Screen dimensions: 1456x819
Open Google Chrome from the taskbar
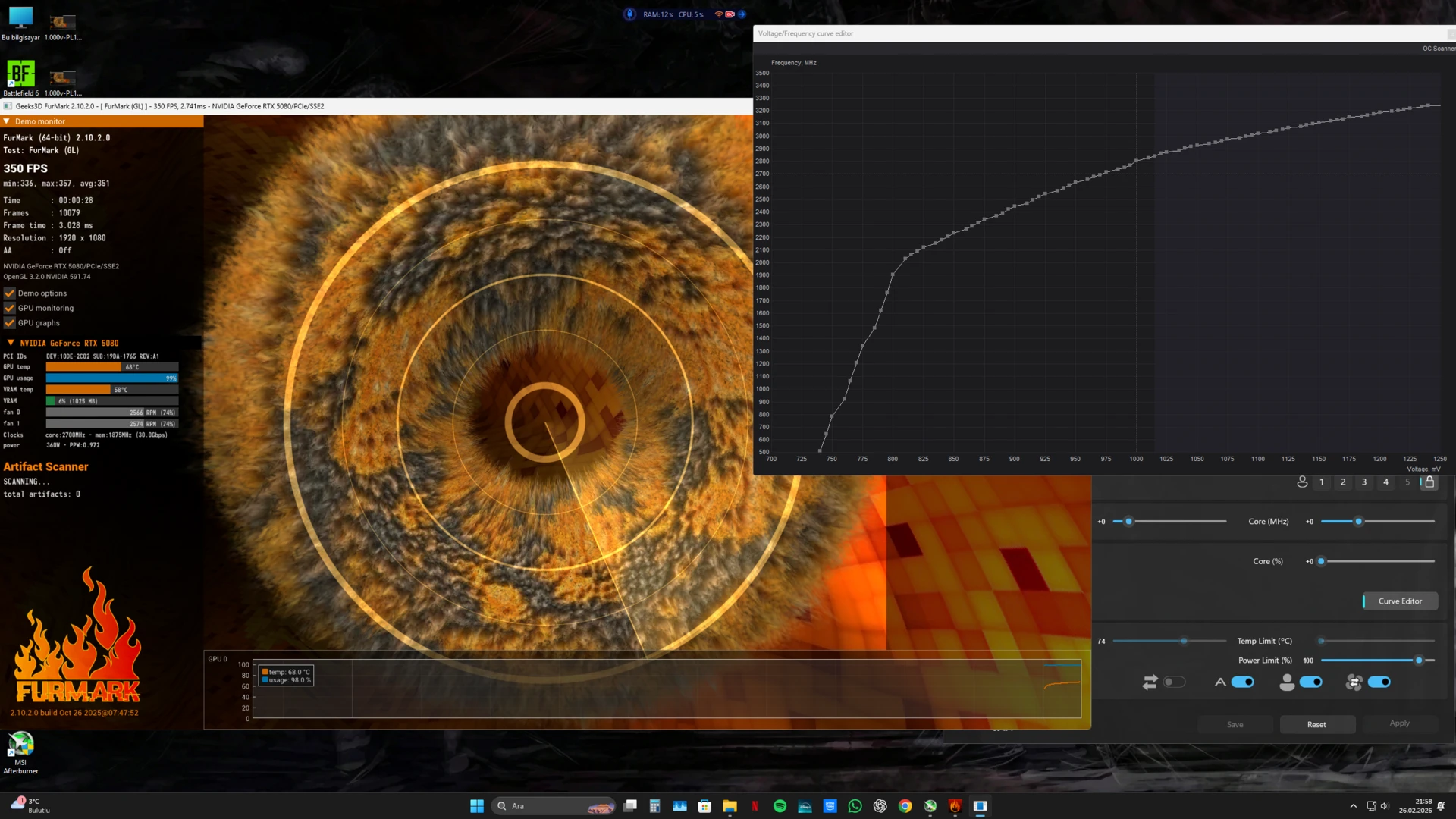pos(905,806)
